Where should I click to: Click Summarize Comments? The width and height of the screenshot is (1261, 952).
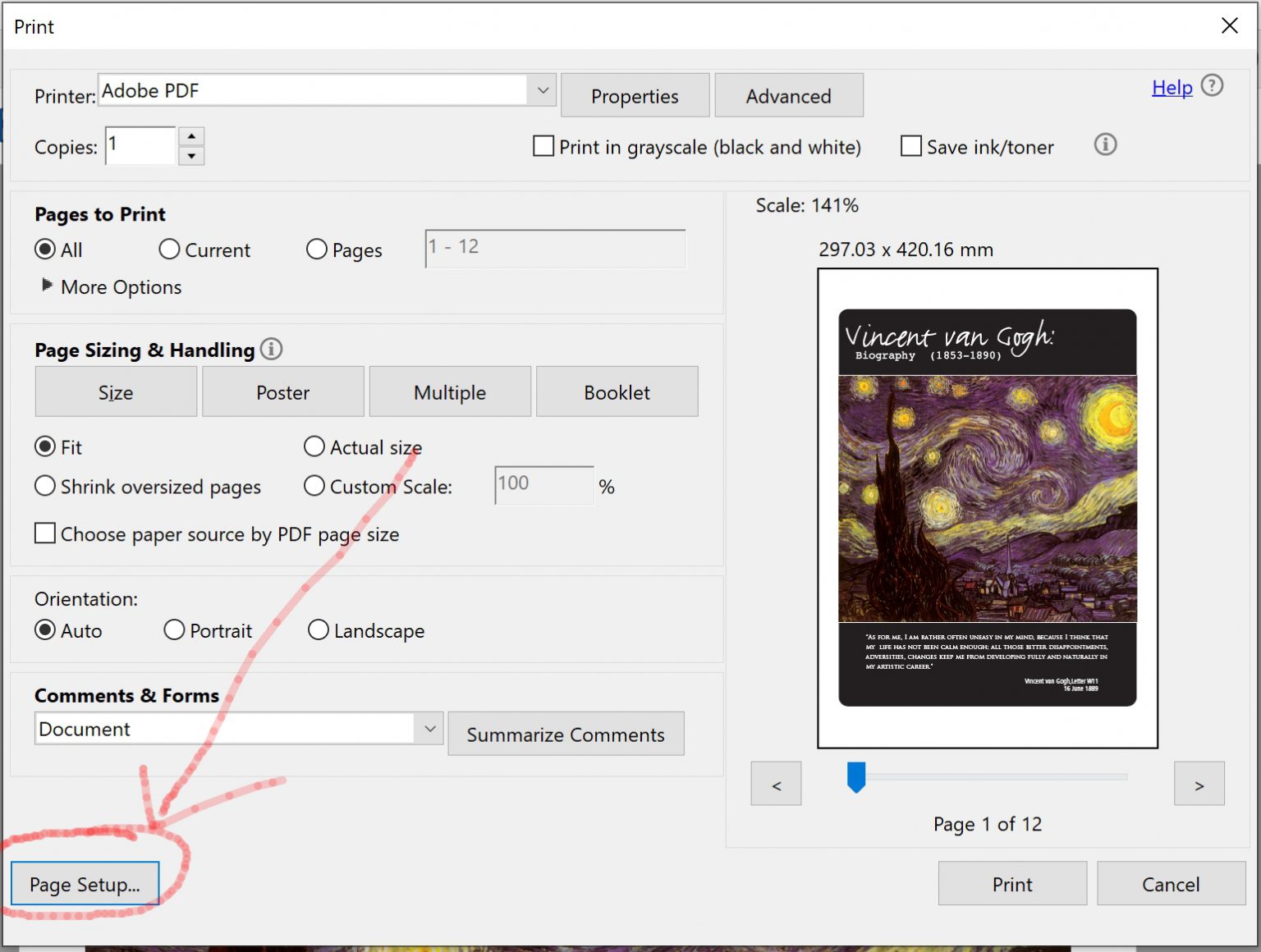click(x=565, y=734)
